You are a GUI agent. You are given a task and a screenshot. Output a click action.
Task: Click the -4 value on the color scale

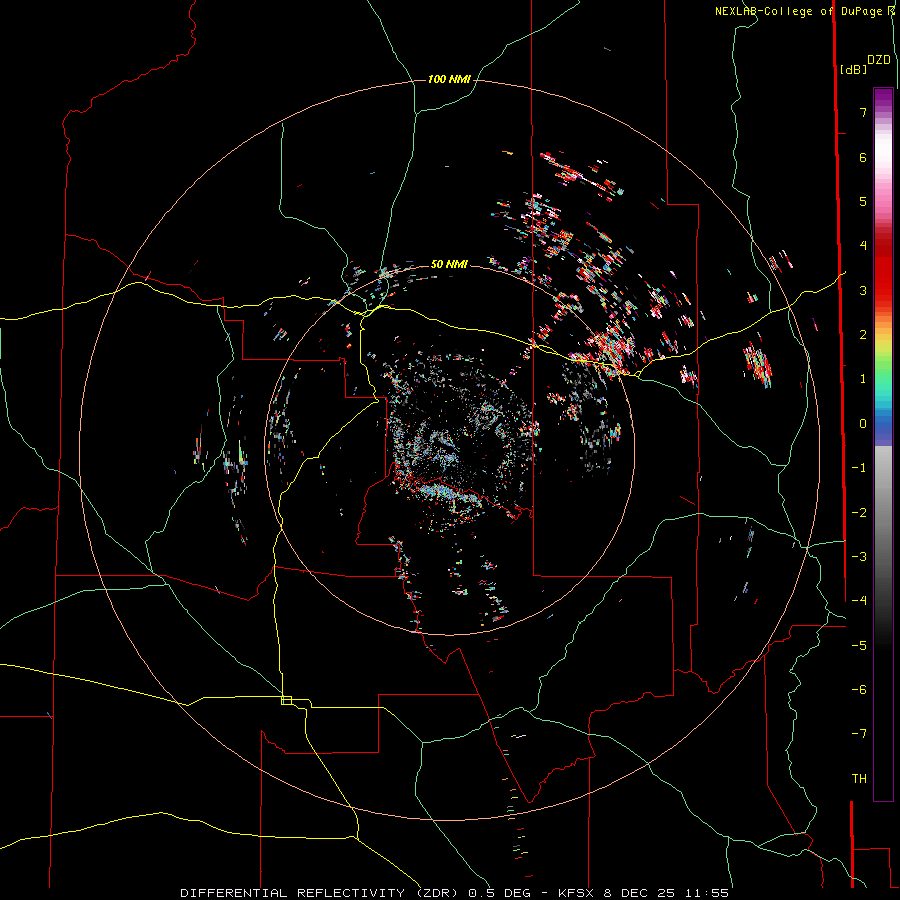[x=859, y=601]
